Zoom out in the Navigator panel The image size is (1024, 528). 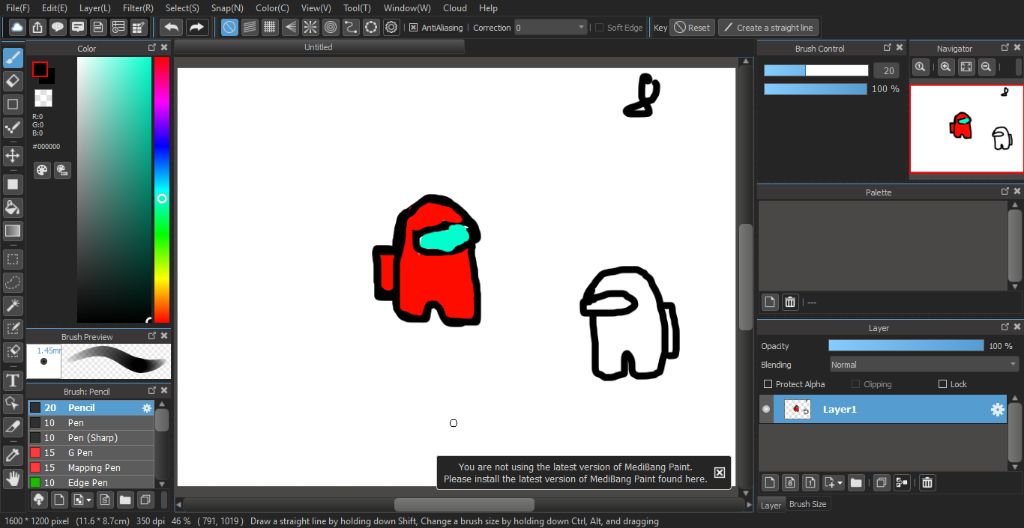[x=986, y=67]
